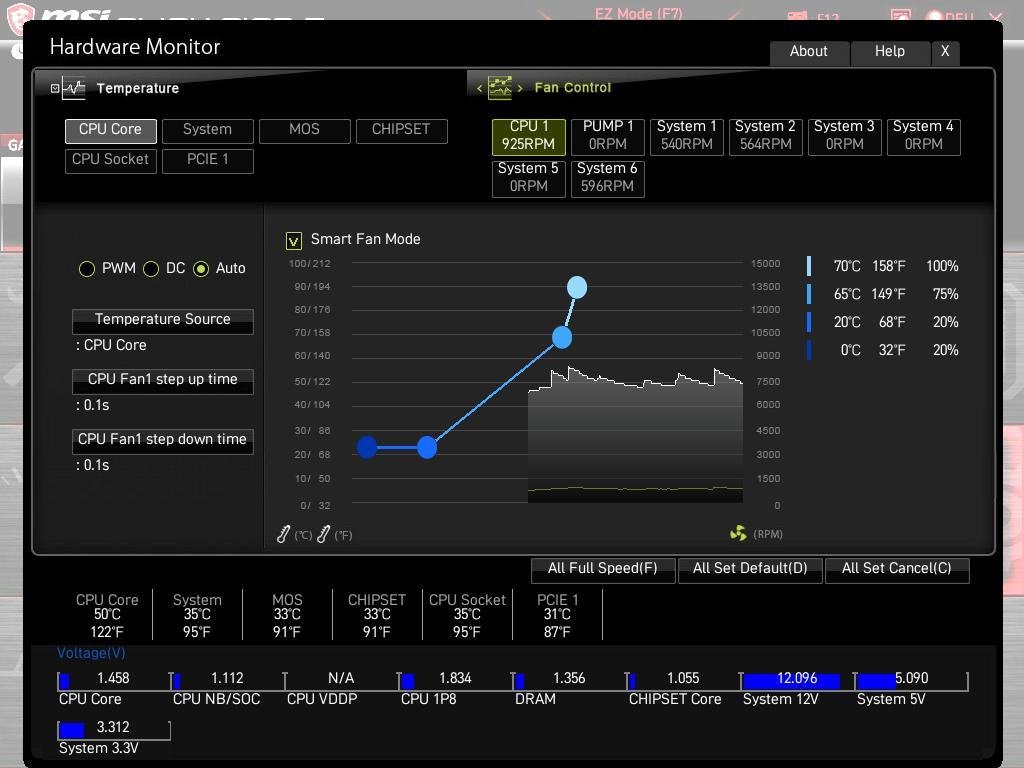Screen dimensions: 1024x768
Task: Click the System 12V 12.096 voltage bar
Action: 797,680
